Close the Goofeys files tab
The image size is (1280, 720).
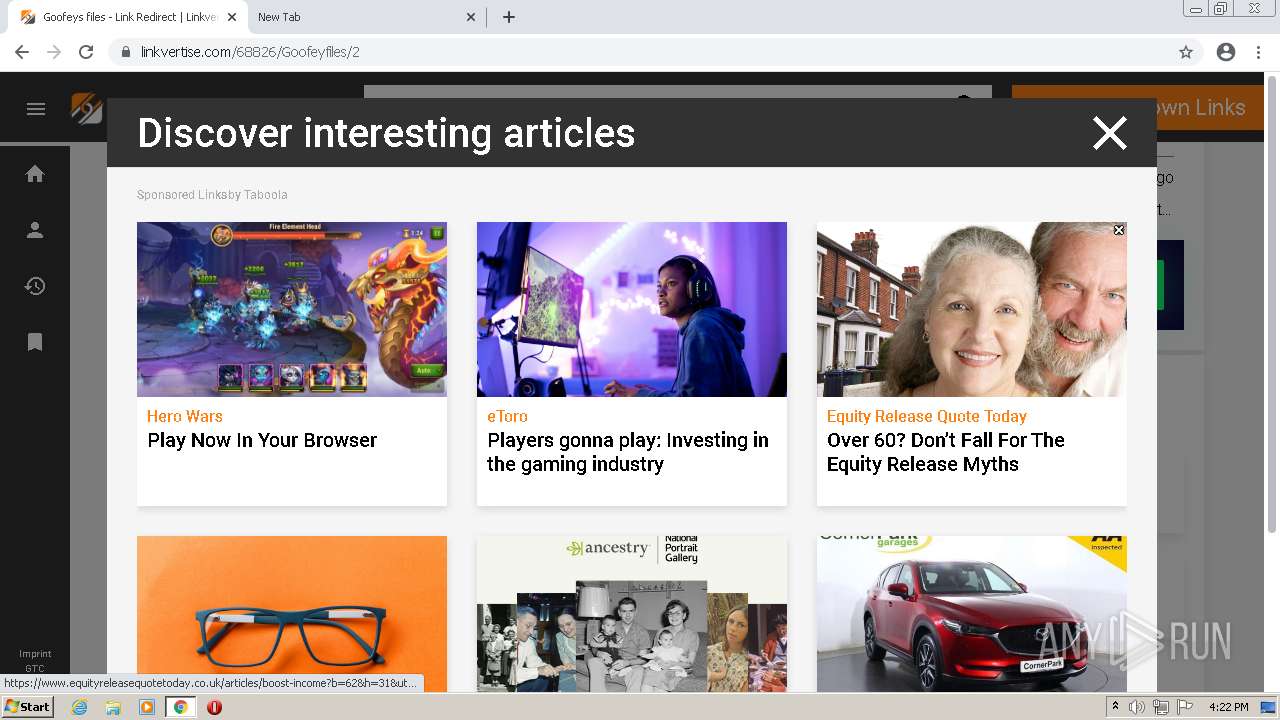coord(232,17)
